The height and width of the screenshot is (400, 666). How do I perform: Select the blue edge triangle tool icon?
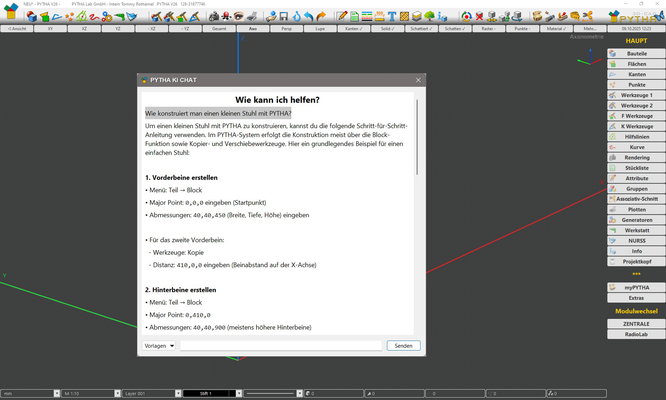(57, 17)
